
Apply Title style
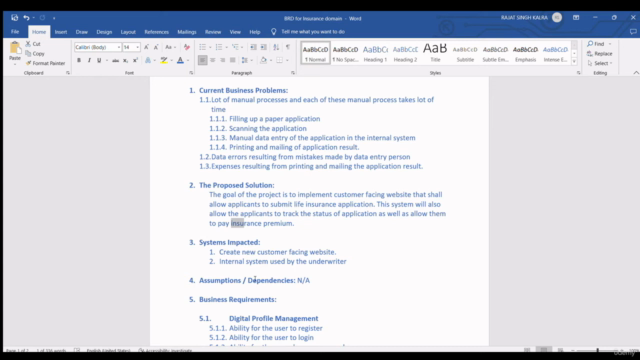pyautogui.click(x=435, y=53)
